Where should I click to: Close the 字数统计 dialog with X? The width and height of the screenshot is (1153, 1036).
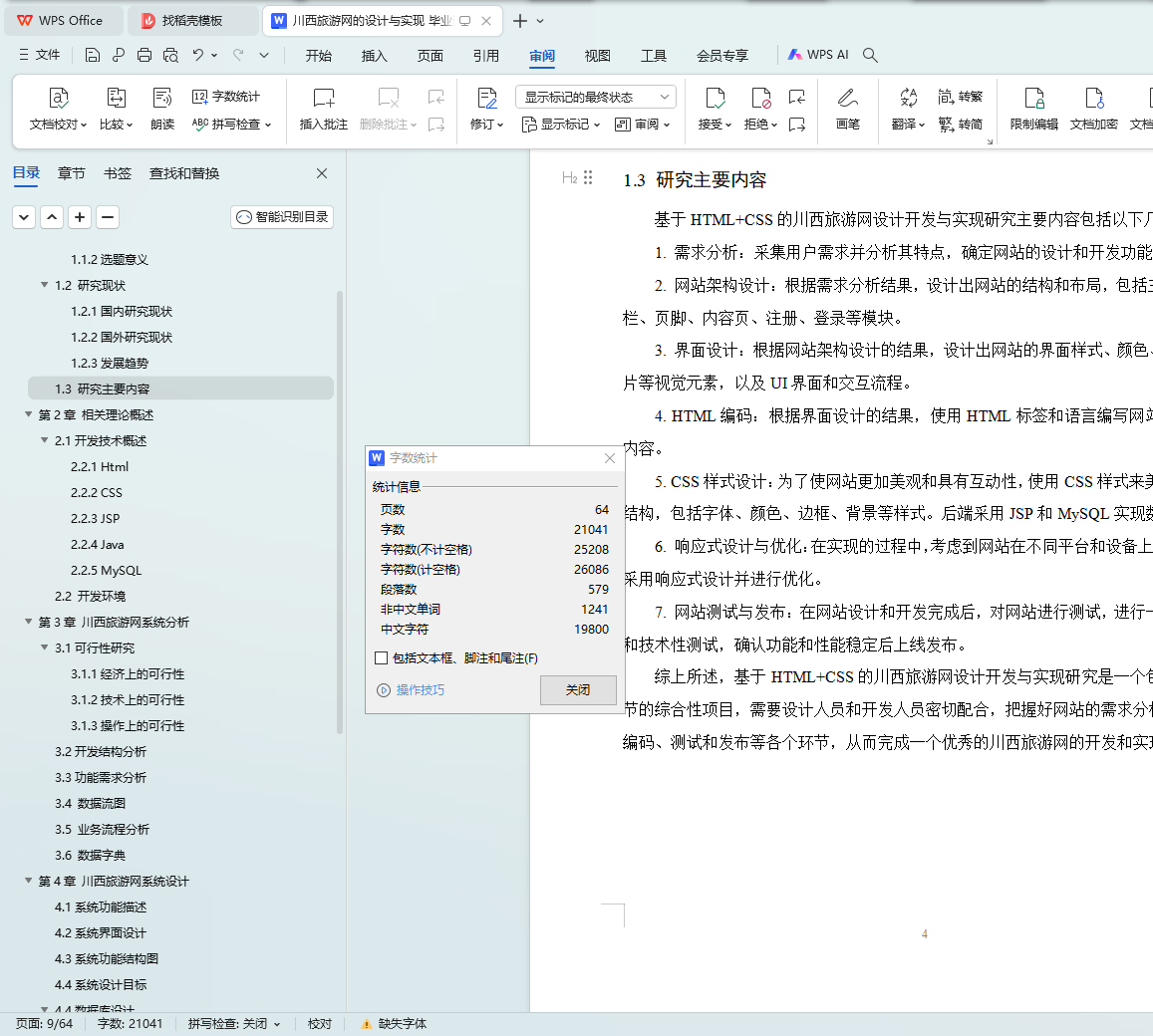(x=610, y=458)
